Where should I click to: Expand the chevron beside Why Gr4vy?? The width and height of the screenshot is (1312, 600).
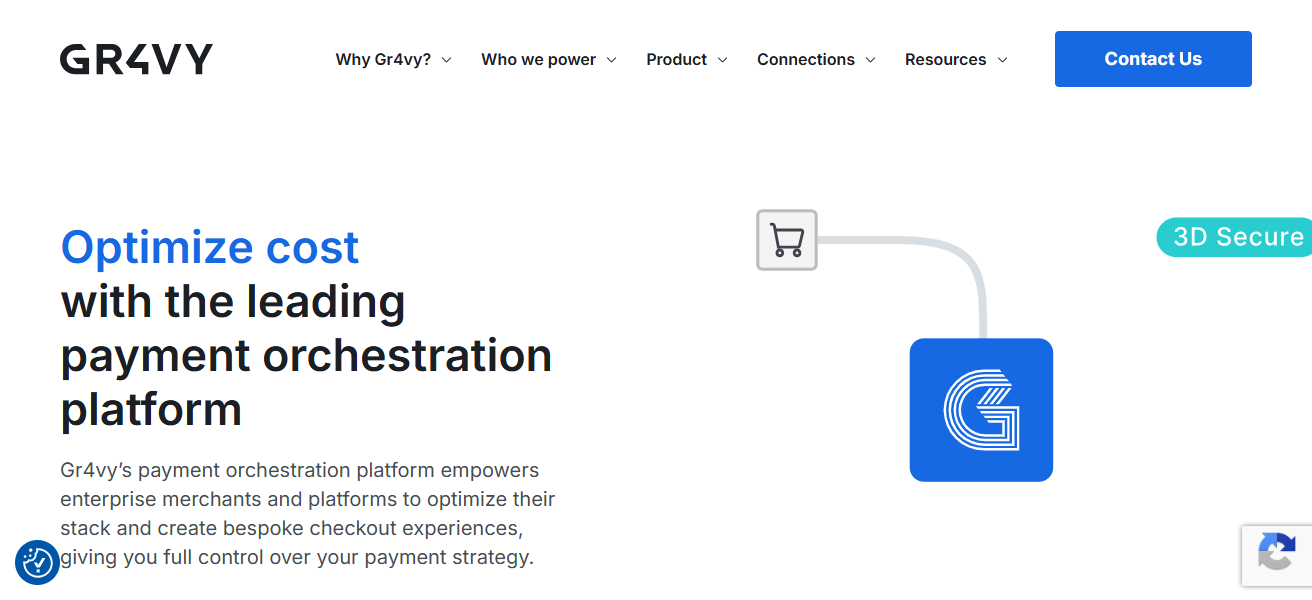coord(446,60)
